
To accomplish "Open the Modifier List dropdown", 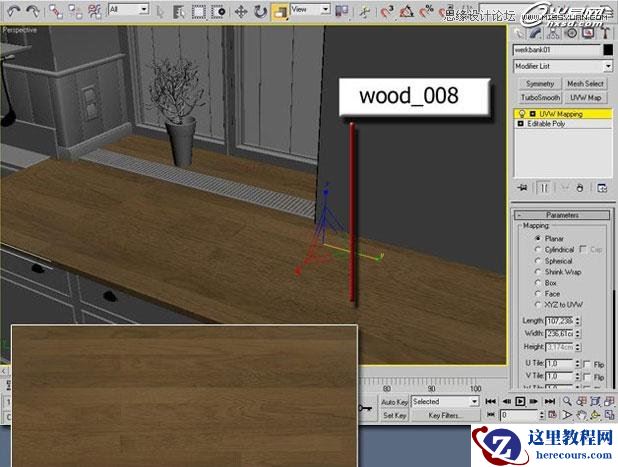I will click(562, 66).
